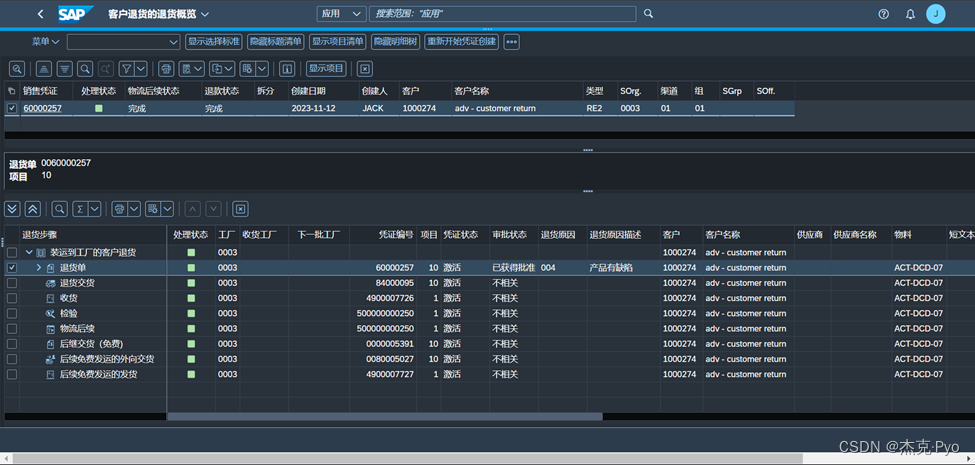Click sum sigma icon in lower toolbar

(x=80, y=209)
